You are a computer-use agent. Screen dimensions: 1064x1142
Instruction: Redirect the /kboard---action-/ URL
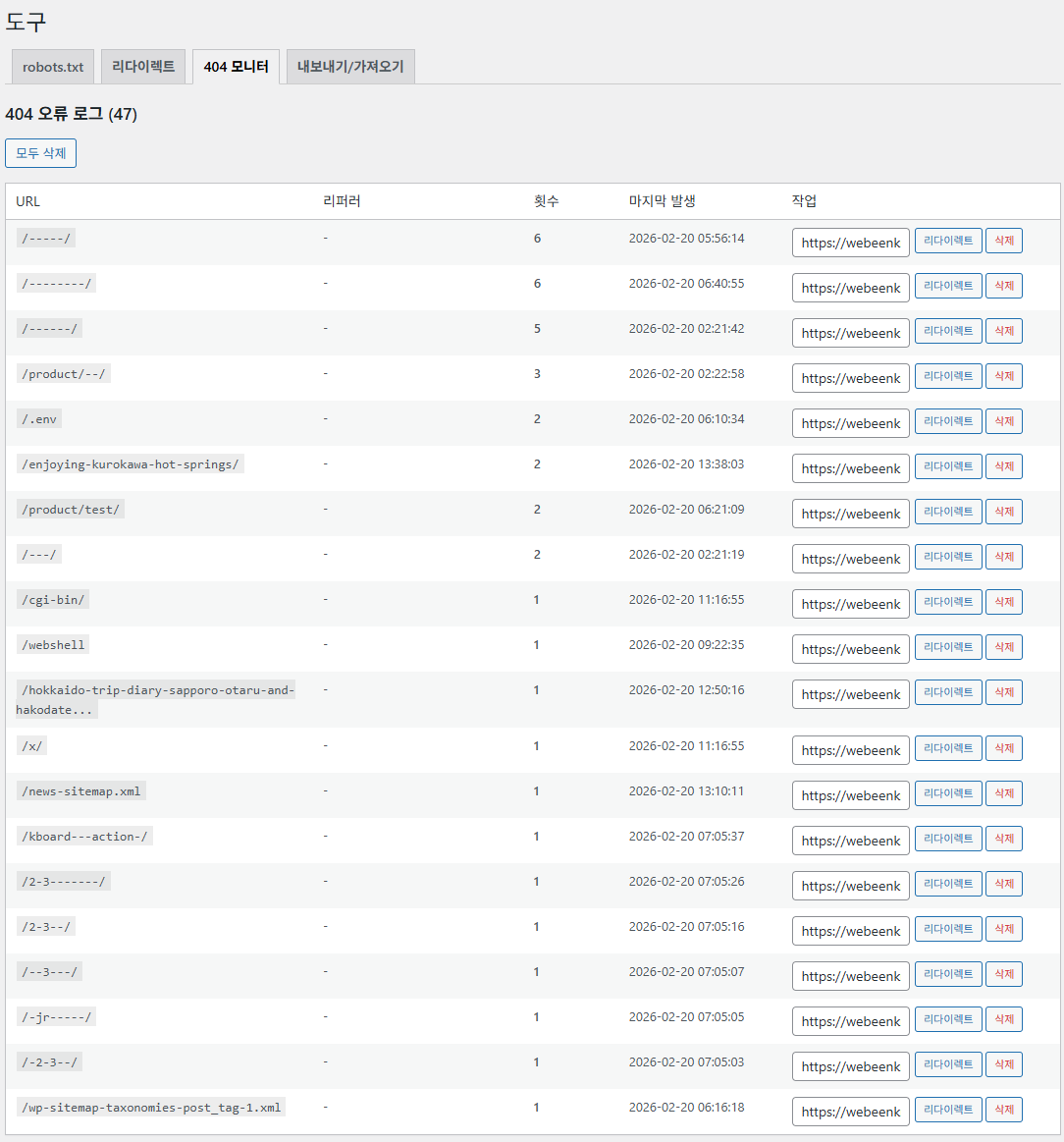tap(947, 839)
